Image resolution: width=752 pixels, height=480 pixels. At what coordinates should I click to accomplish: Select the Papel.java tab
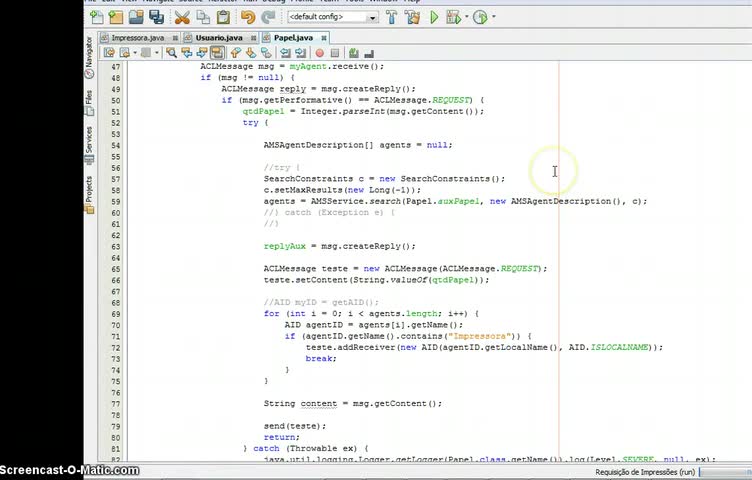293,37
